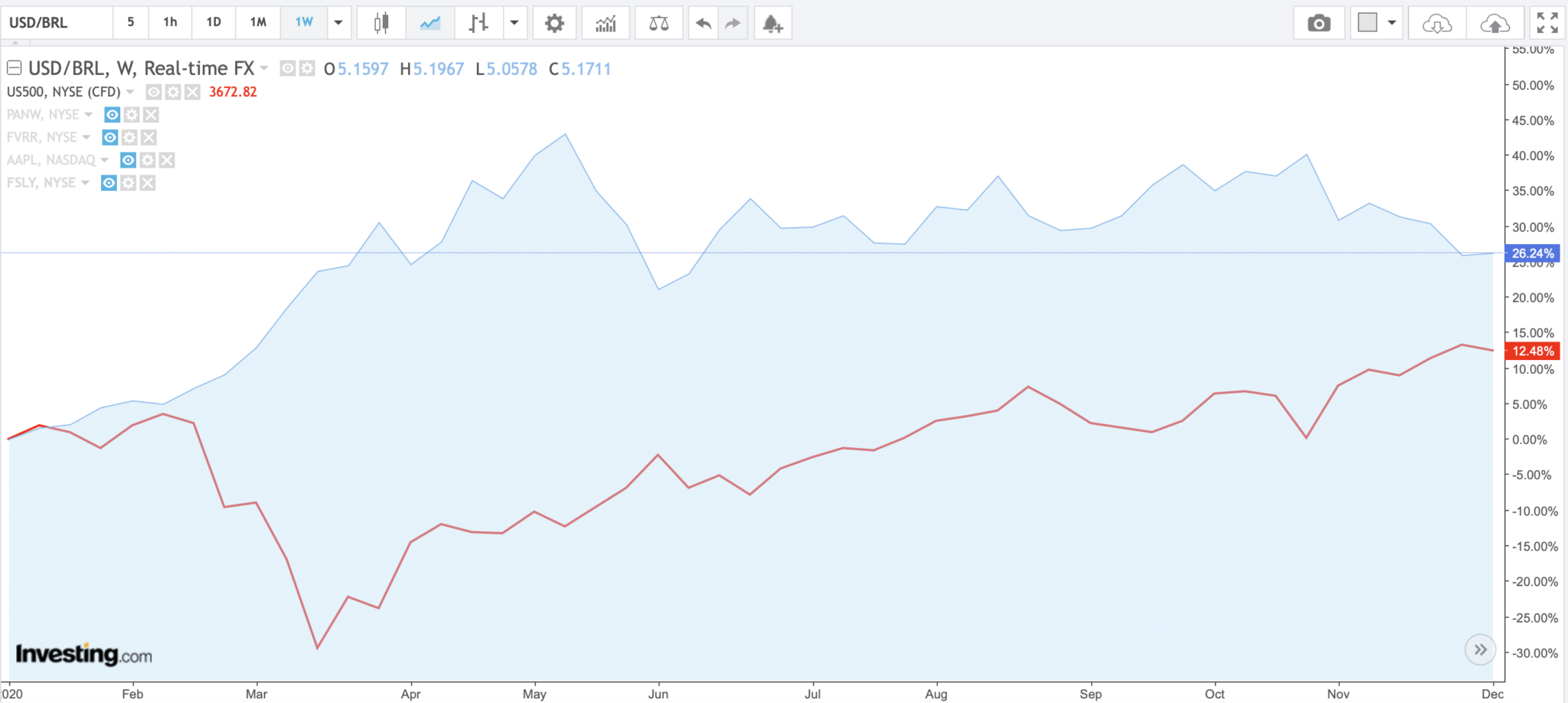Select area chart style
Screen dimensions: 1568x703
(x=430, y=23)
